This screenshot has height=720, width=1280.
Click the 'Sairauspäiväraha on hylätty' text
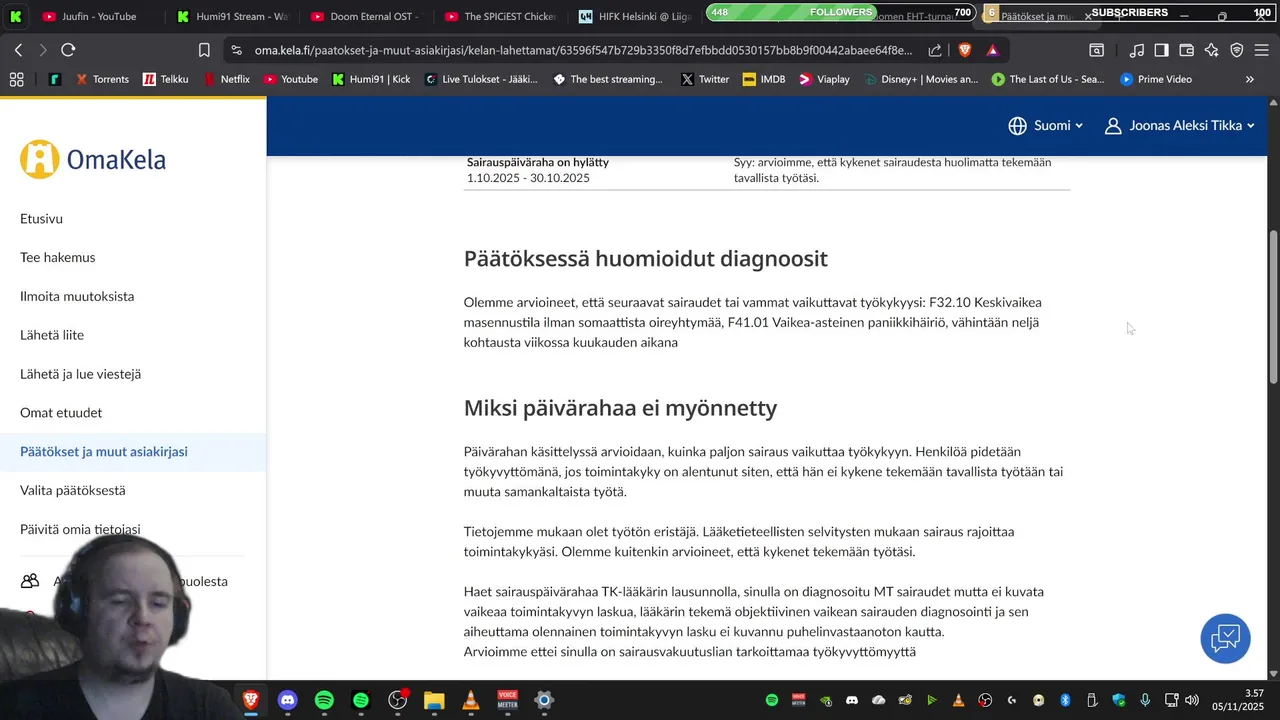click(x=538, y=162)
